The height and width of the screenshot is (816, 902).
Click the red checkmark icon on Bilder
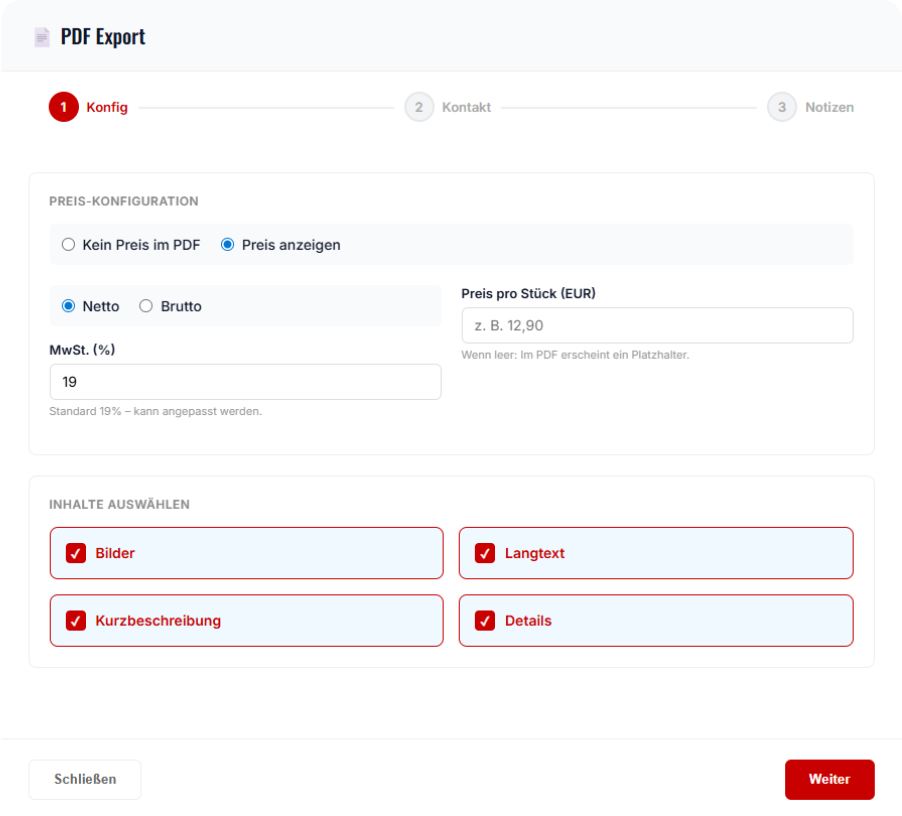[75, 553]
